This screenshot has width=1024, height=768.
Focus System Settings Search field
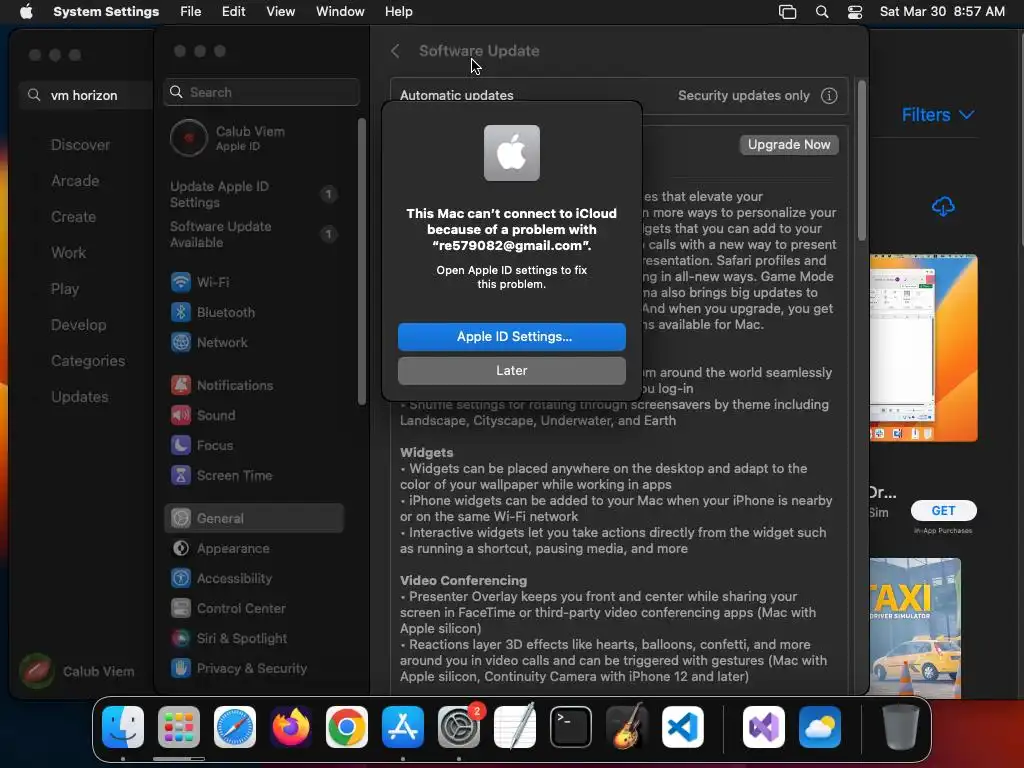coord(261,92)
